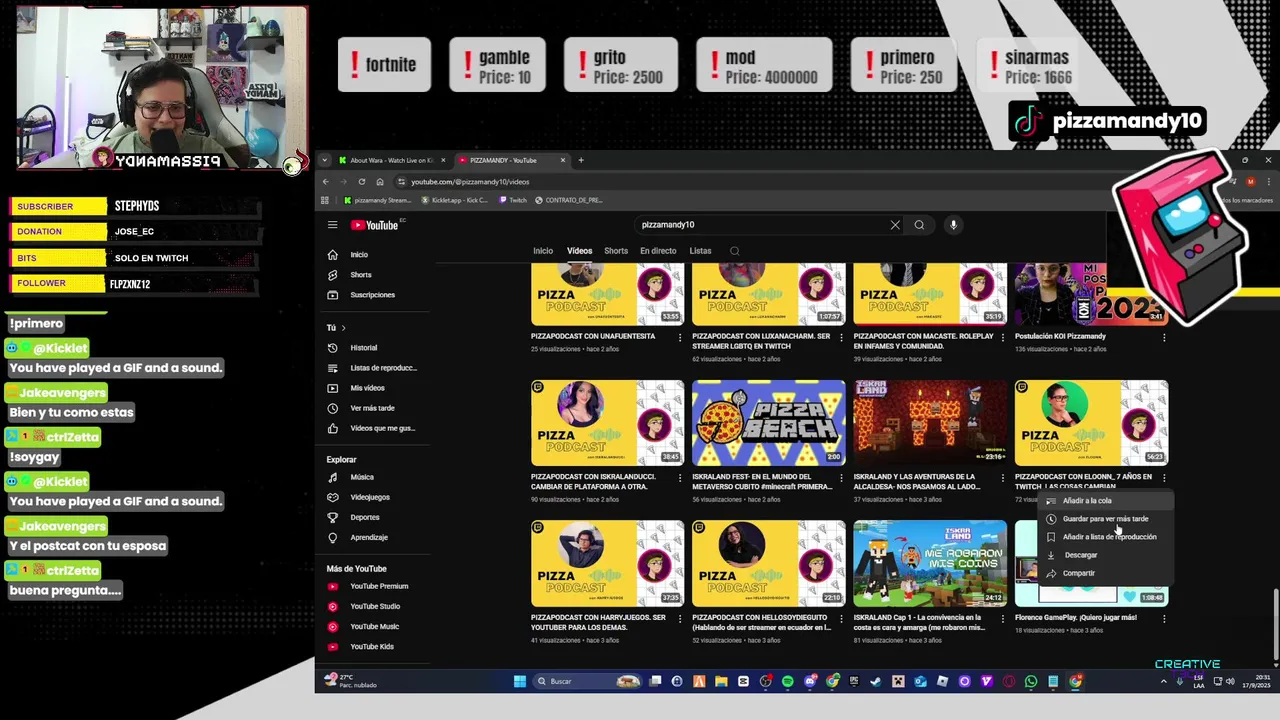Screen dimensions: 1280x720
Task: Click the YouTube page vertical scrollbar
Action: (1275, 625)
